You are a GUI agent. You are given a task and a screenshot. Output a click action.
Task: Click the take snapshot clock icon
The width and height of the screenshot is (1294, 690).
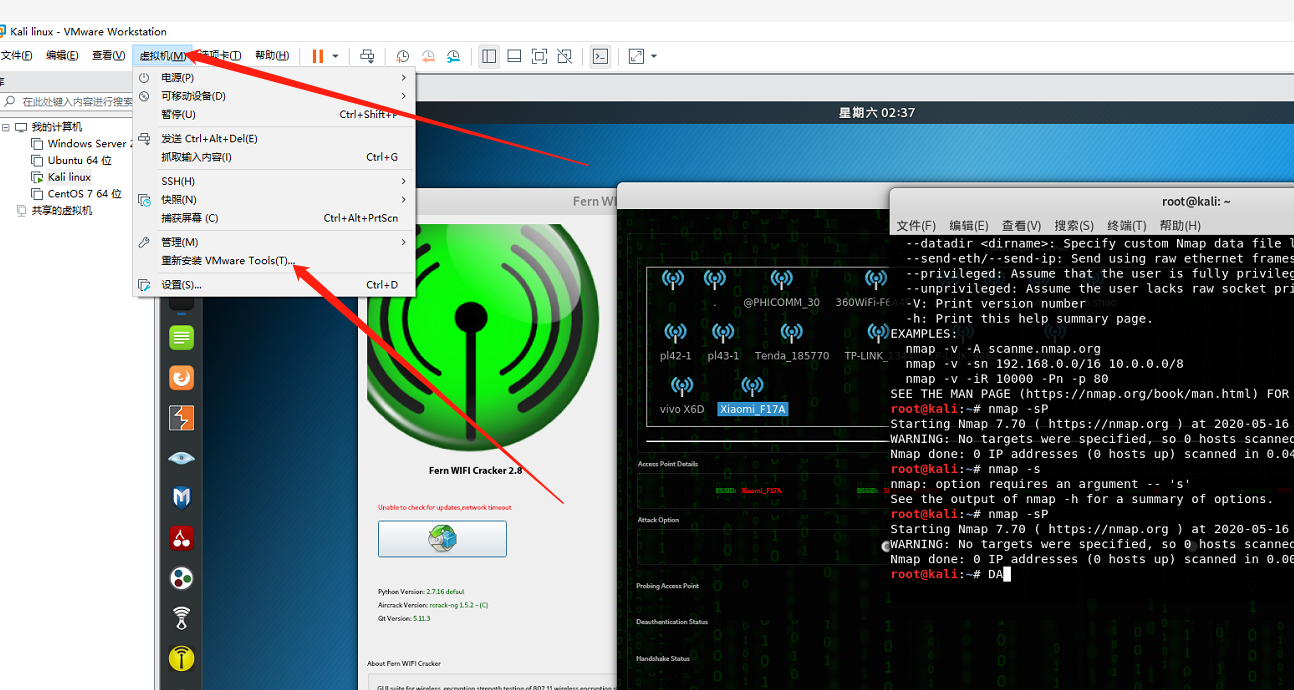click(x=402, y=56)
